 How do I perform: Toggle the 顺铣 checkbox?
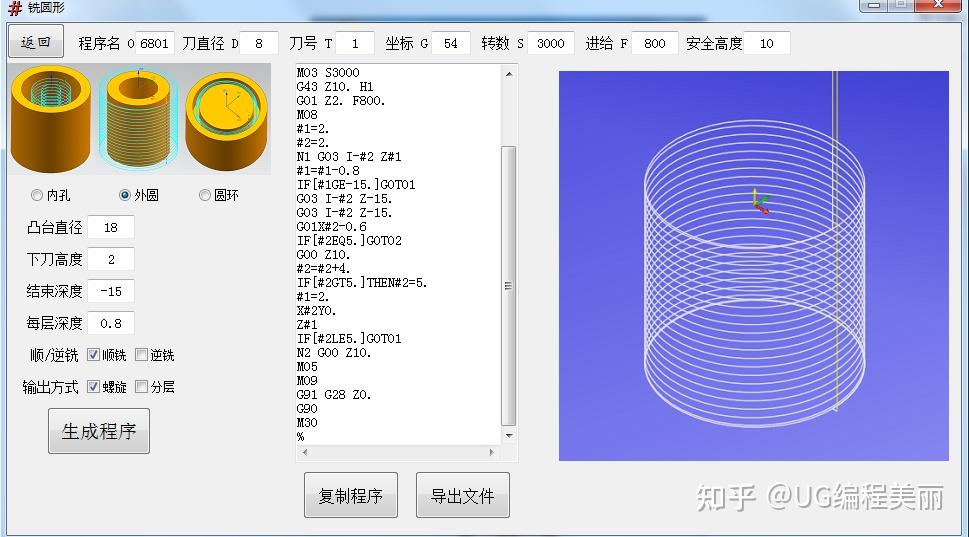93,355
